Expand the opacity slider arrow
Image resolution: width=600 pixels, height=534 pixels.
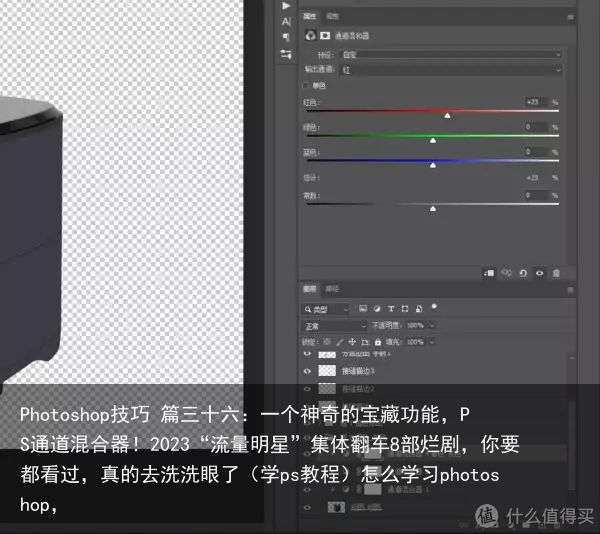tap(432, 325)
